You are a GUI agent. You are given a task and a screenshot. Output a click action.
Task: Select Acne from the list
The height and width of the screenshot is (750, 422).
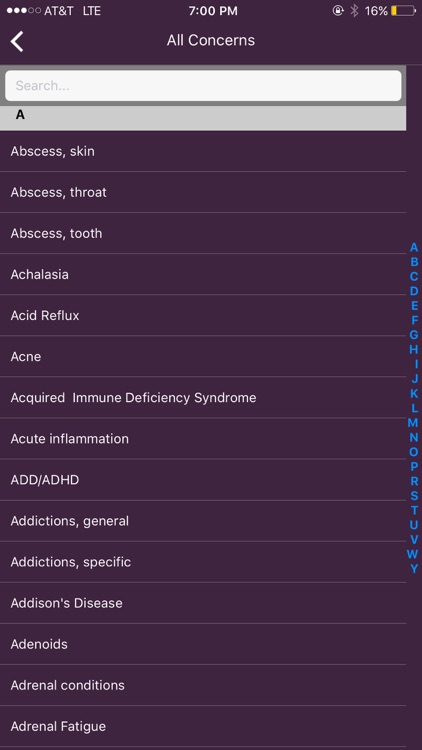(x=203, y=357)
